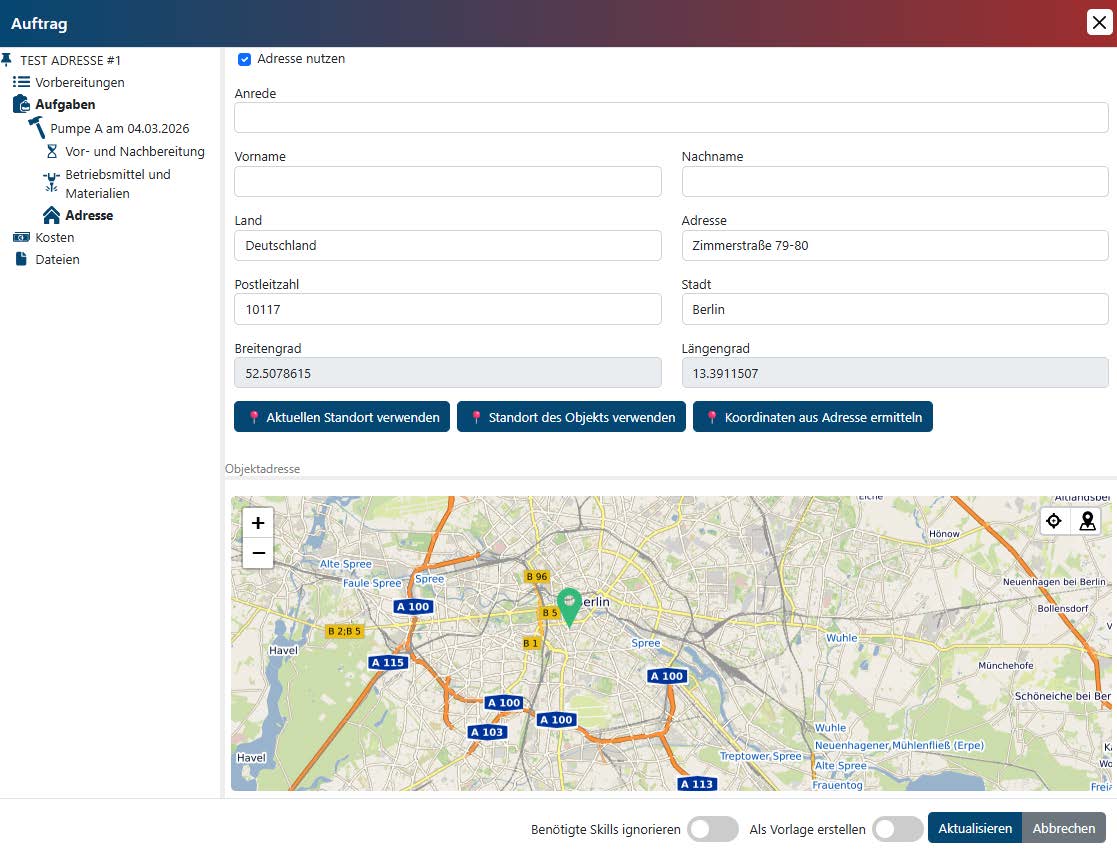Click the map zoom out minus button
The height and width of the screenshot is (852, 1117).
click(258, 553)
